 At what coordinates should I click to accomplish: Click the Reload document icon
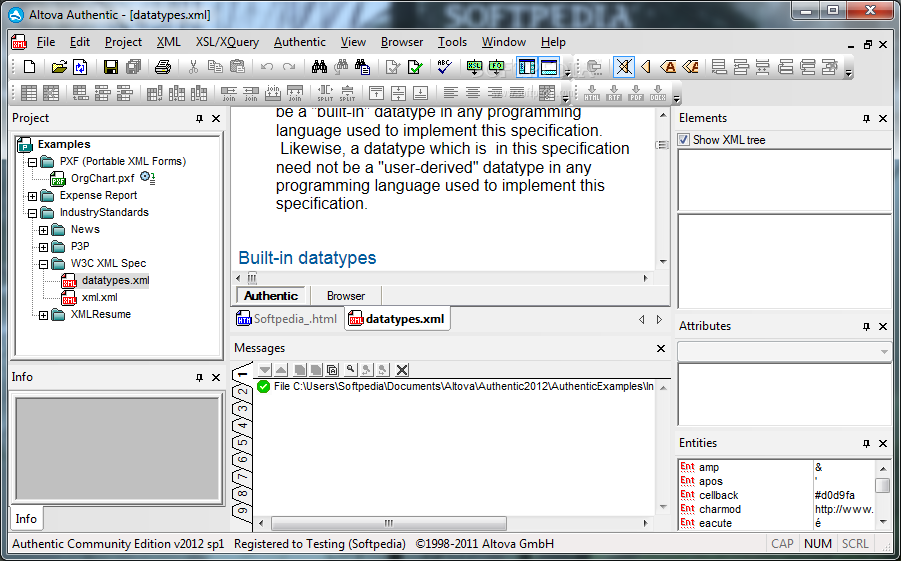[x=80, y=67]
